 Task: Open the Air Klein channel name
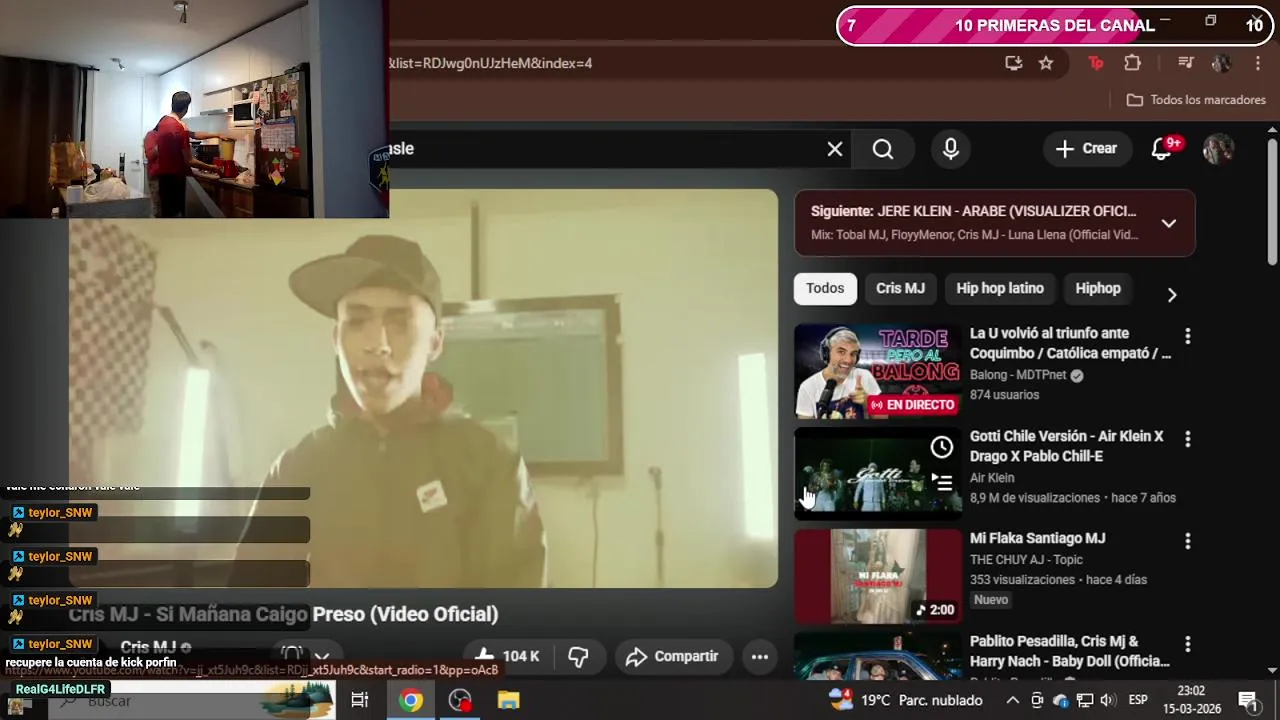point(992,478)
